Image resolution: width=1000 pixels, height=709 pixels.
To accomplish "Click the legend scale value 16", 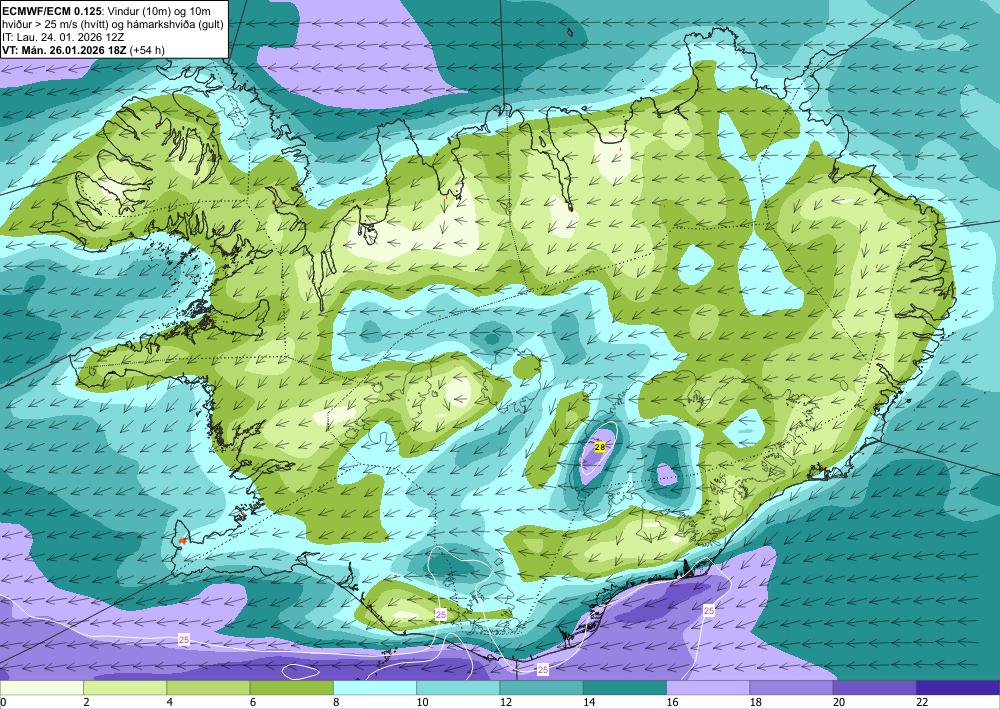I will coord(672,703).
